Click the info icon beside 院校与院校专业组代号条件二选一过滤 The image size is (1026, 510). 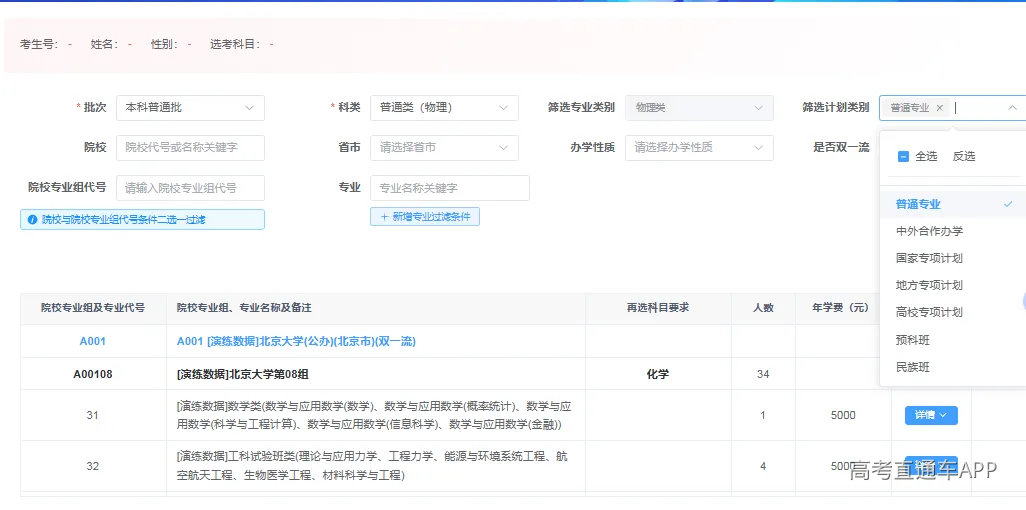pos(32,220)
